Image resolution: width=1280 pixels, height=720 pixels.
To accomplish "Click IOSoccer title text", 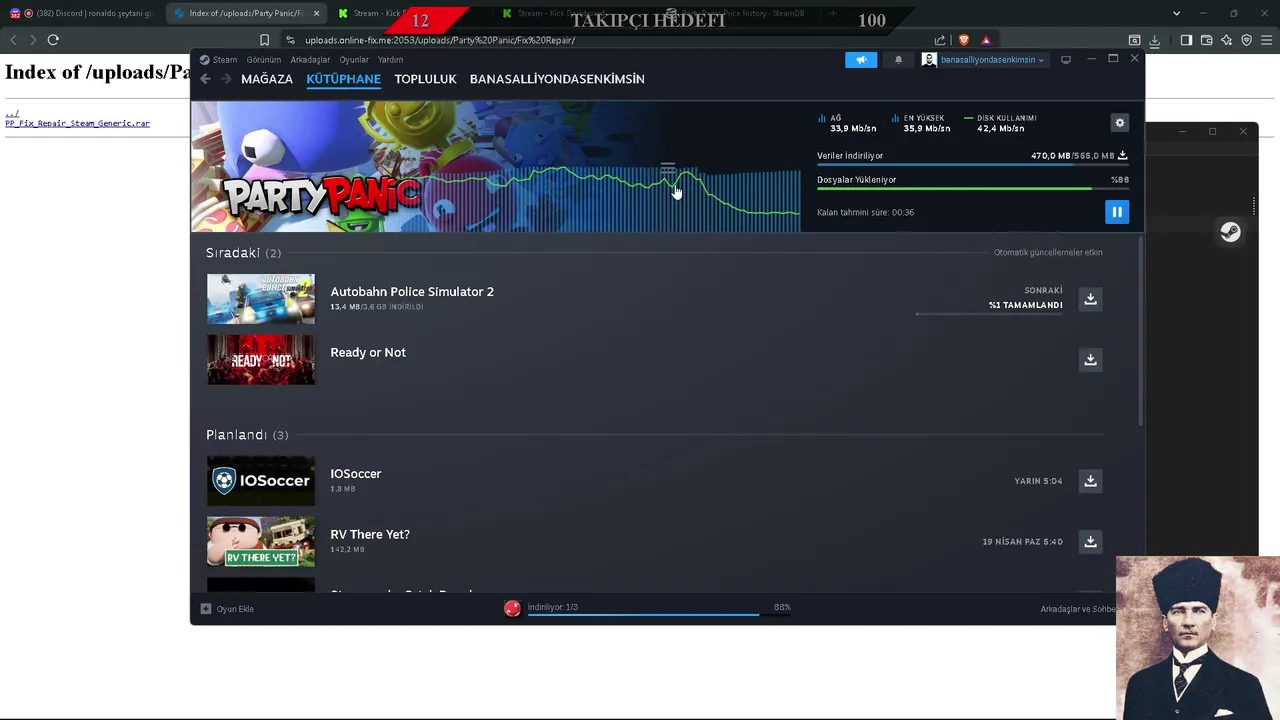I will pyautogui.click(x=356, y=474).
